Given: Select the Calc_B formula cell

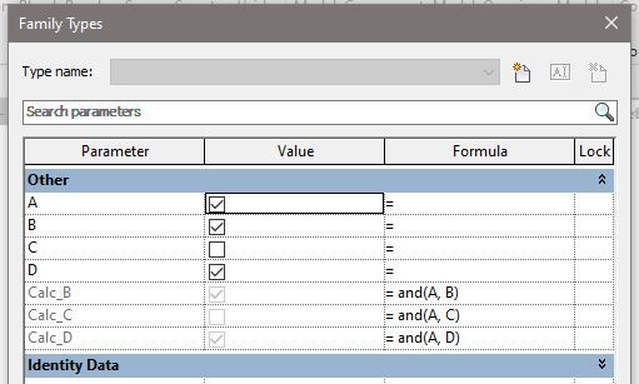Looking at the screenshot, I should (x=479, y=293).
